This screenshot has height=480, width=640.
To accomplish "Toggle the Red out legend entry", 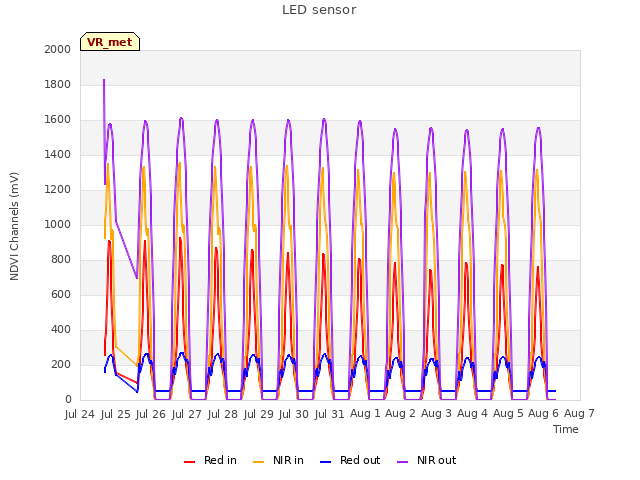I will (350, 460).
